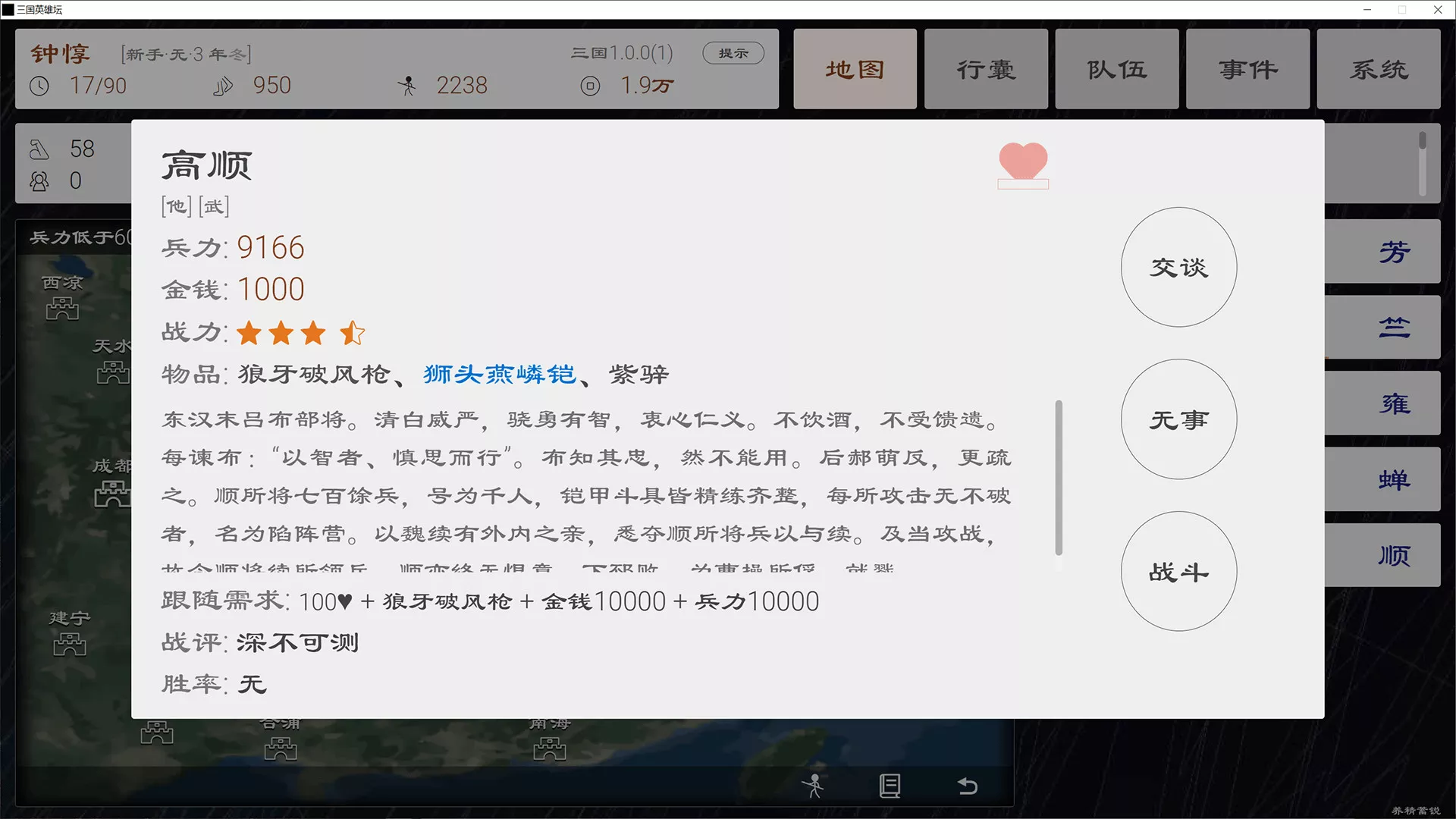Click the 建宁 city castle icon
The height and width of the screenshot is (819, 1456).
70,644
